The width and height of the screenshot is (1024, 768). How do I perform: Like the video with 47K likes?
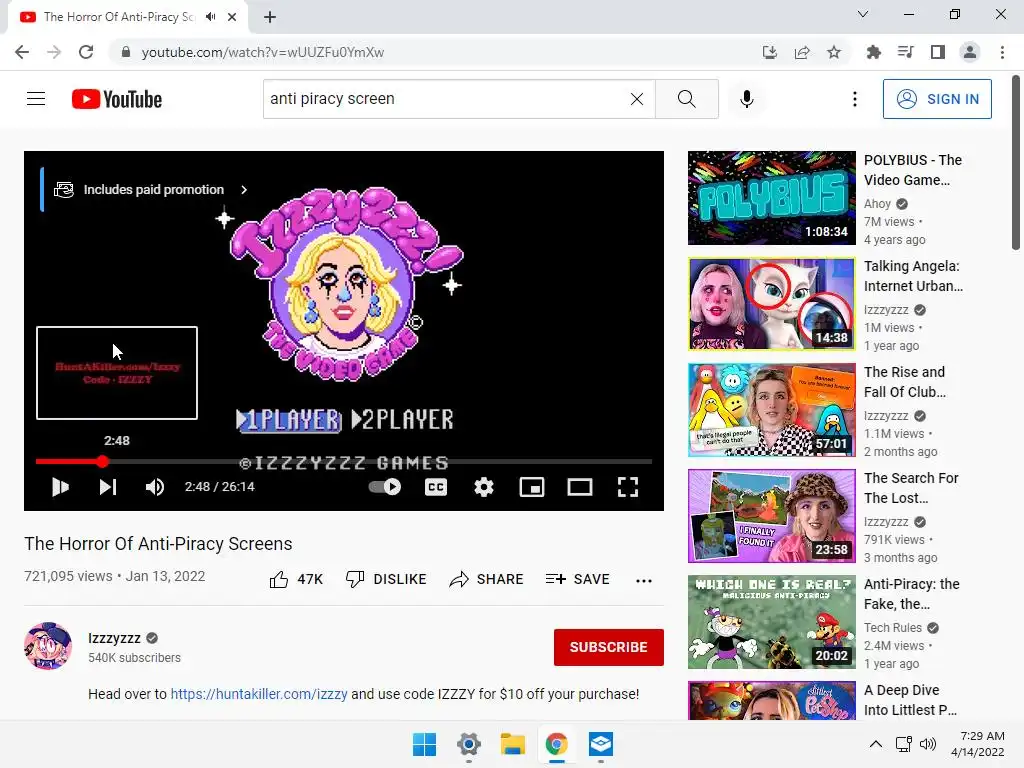(296, 579)
